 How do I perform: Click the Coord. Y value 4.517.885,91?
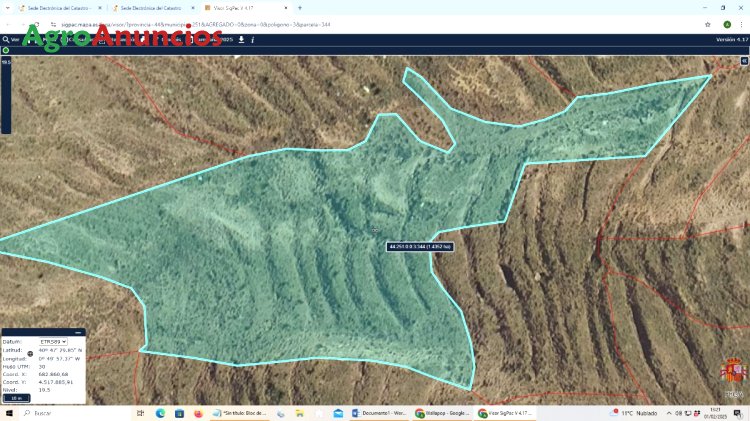[x=56, y=382]
